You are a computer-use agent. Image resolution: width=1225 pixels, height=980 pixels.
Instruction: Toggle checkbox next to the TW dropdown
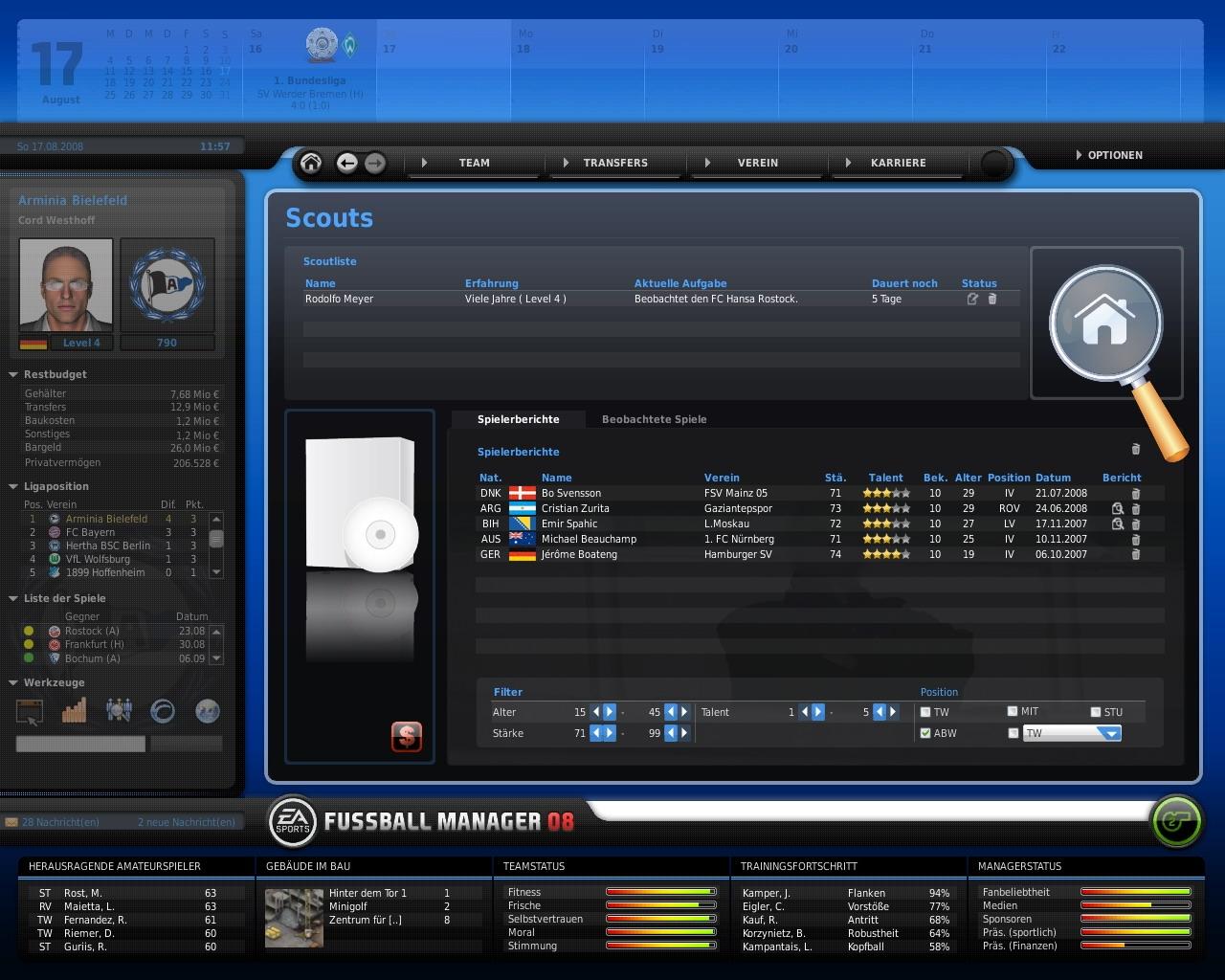[1013, 733]
